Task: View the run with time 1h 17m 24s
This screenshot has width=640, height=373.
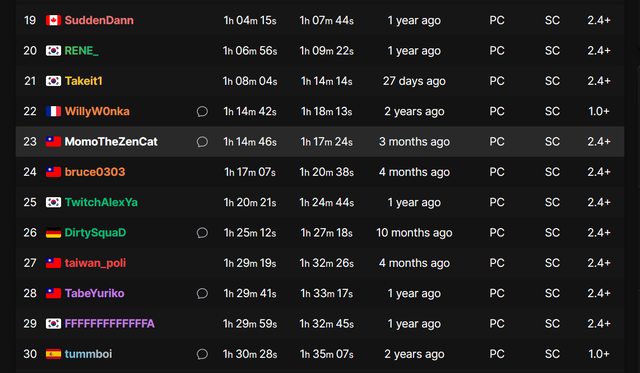Action: pos(327,142)
